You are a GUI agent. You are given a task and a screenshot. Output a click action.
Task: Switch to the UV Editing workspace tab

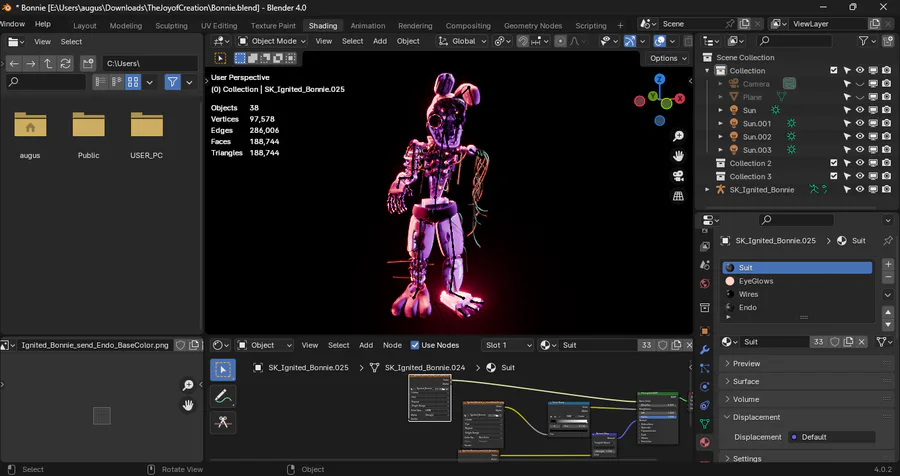pyautogui.click(x=219, y=26)
